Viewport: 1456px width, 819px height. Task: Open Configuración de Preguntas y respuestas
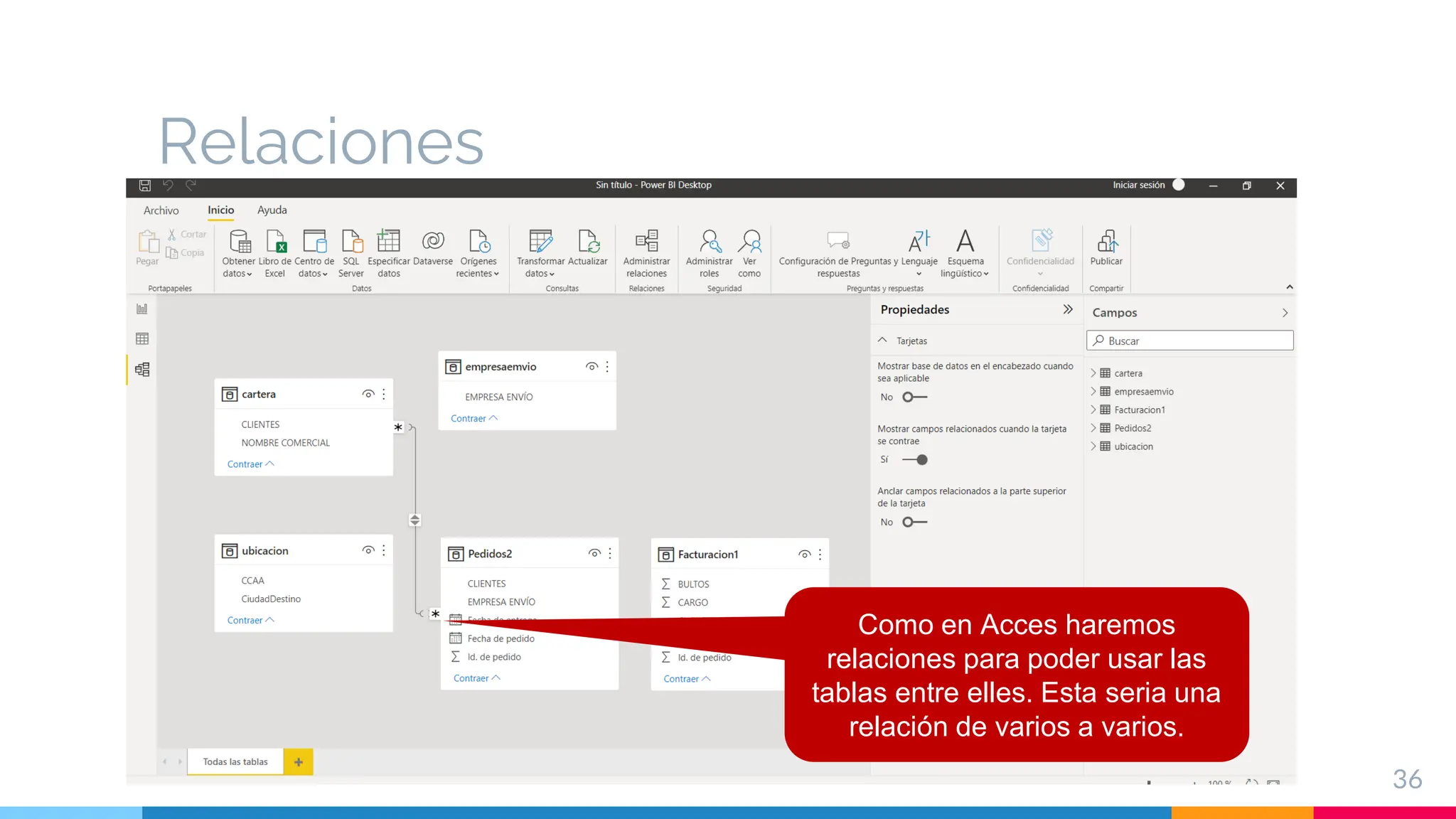[838, 253]
